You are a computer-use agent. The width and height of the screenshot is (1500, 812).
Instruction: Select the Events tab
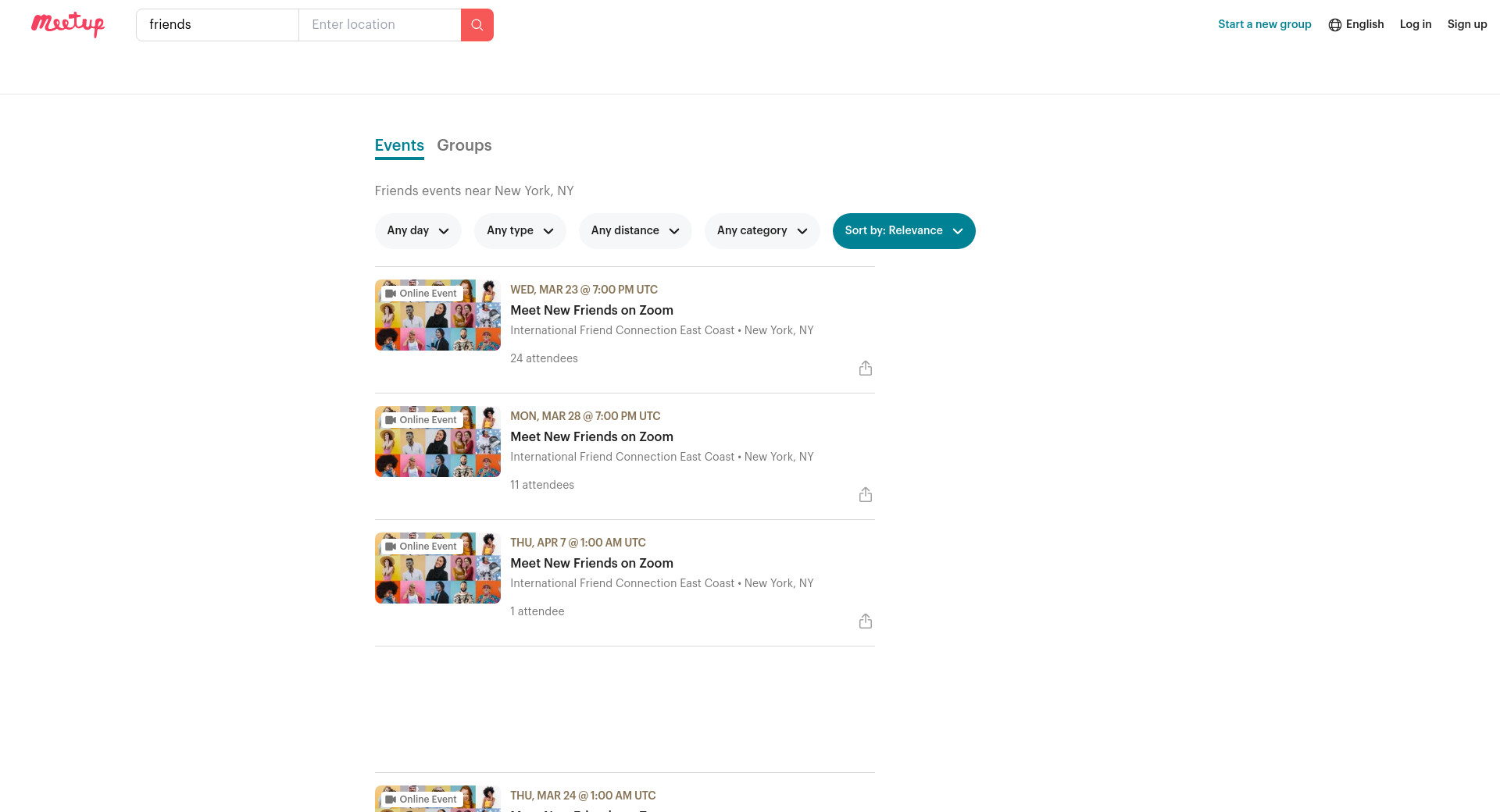coord(398,145)
